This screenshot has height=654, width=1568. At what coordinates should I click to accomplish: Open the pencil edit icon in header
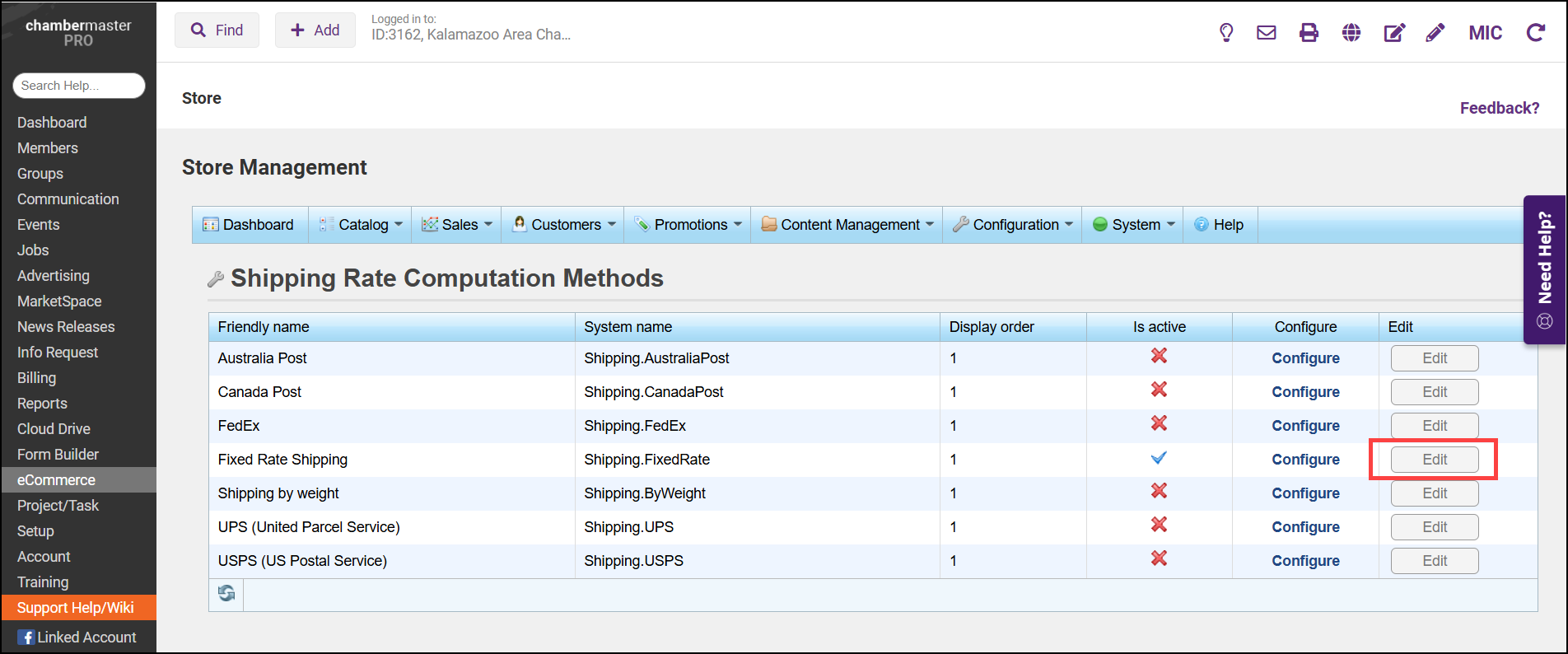tap(1435, 33)
